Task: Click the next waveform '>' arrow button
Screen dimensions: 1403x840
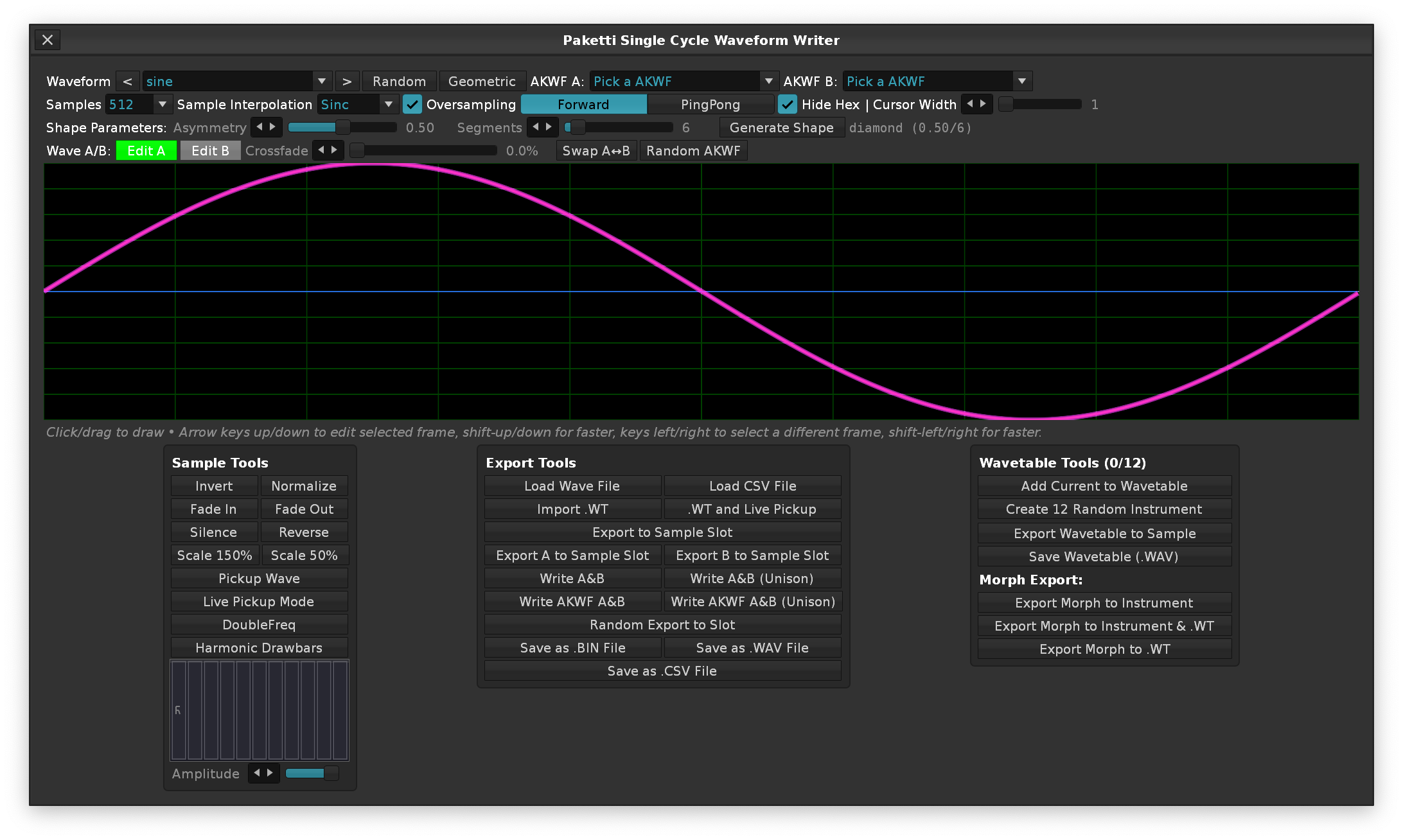Action: click(347, 82)
